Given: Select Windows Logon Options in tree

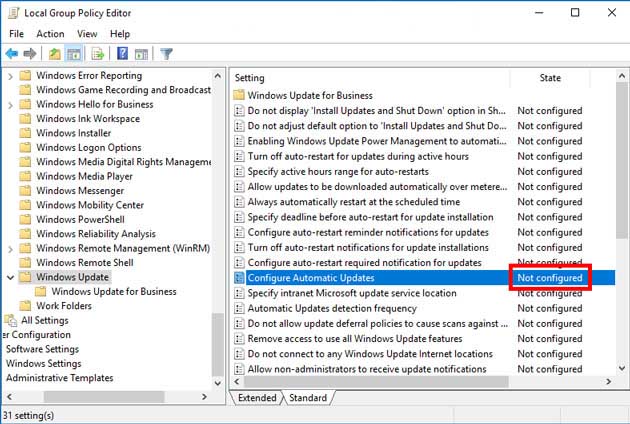Looking at the screenshot, I should [89, 147].
